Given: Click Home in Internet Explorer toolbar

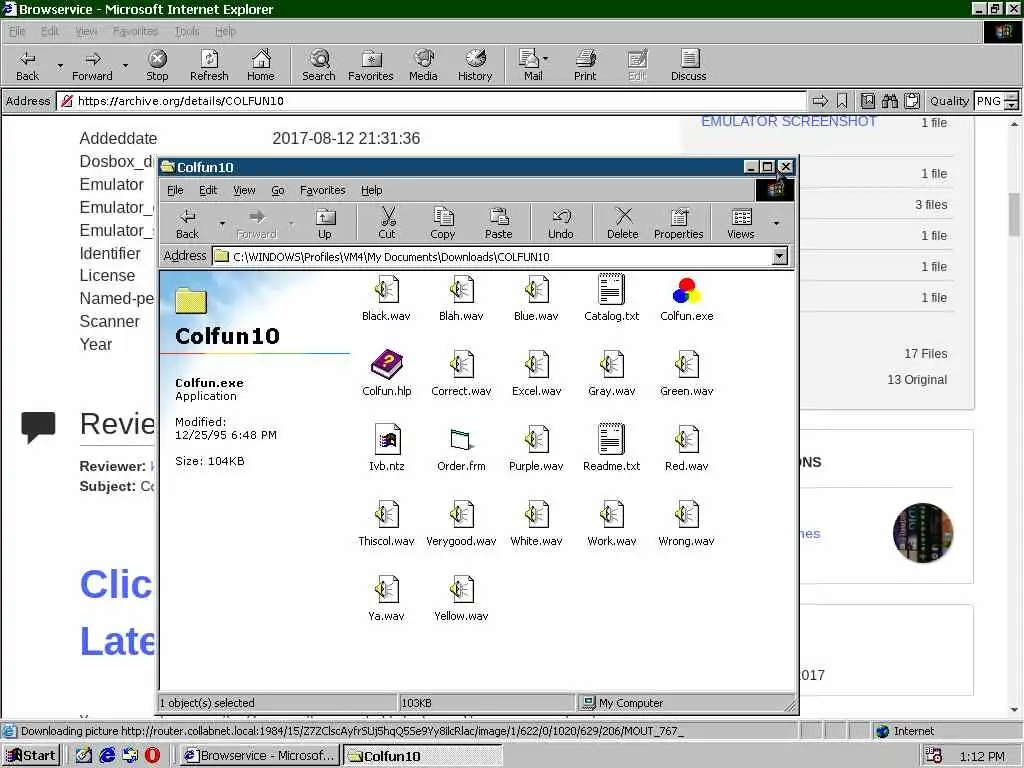Looking at the screenshot, I should (261, 65).
